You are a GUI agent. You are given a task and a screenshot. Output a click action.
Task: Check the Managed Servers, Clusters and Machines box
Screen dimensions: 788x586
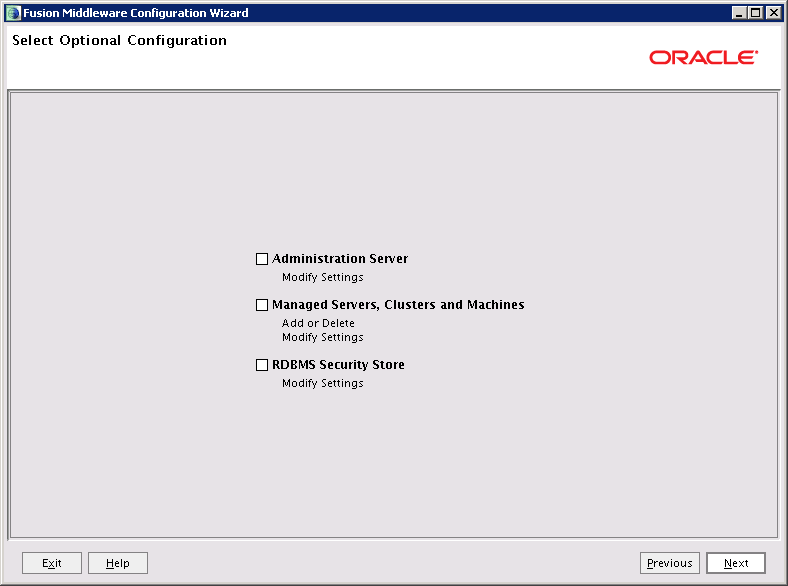click(x=262, y=305)
